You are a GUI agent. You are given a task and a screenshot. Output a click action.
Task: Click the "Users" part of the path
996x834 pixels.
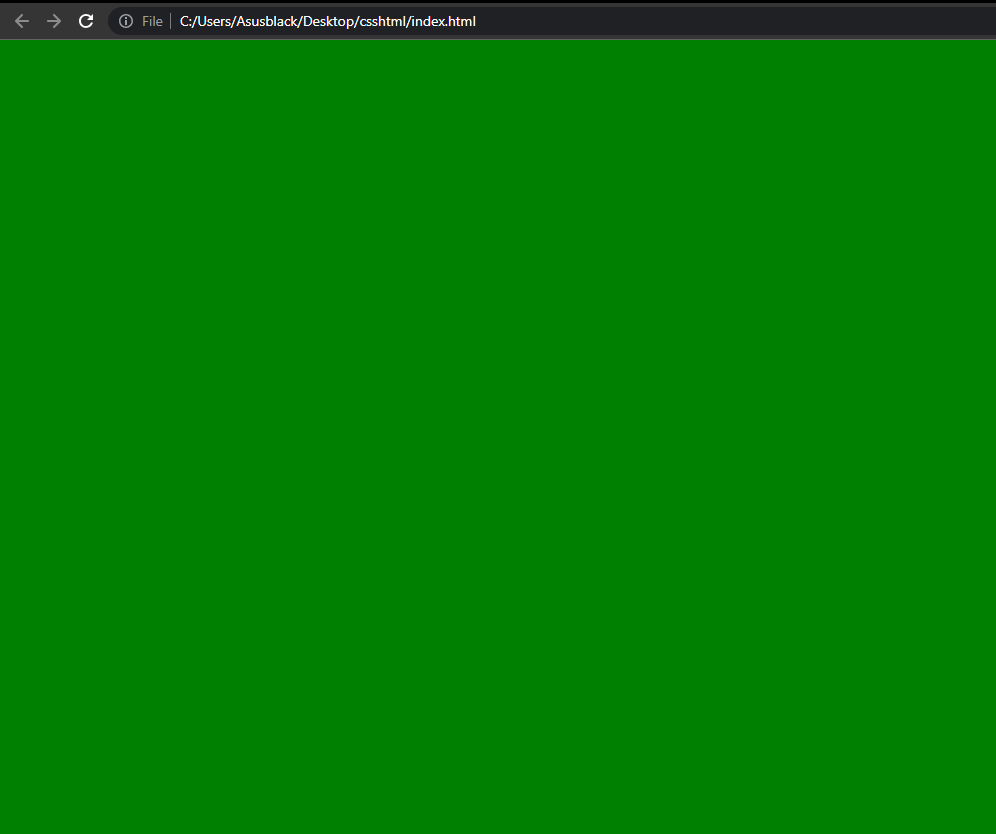click(x=214, y=21)
